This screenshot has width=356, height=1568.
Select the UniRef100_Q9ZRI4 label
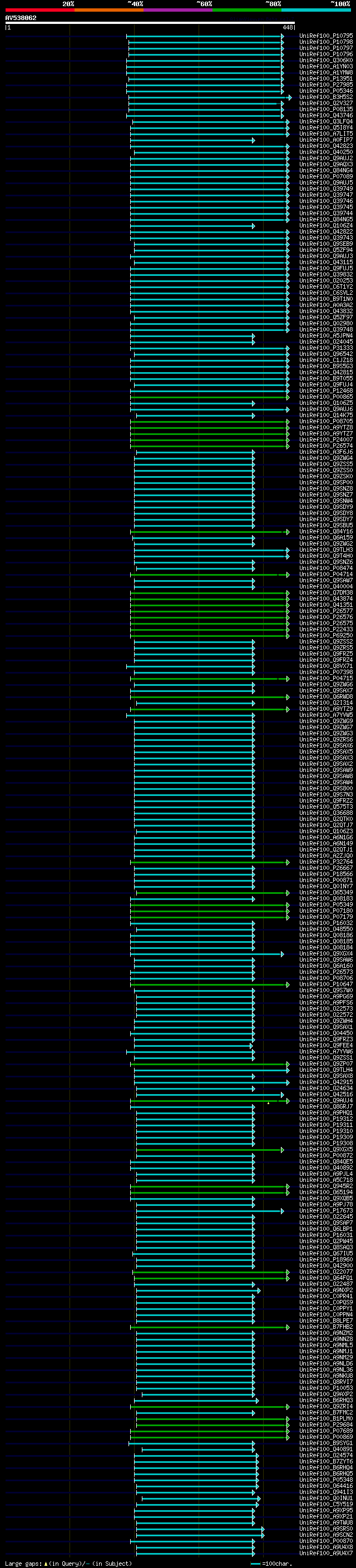click(x=326, y=1407)
